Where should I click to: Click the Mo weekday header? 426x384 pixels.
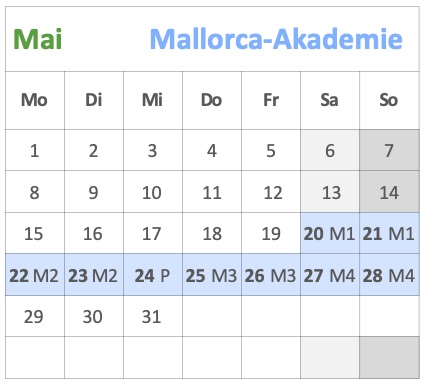(x=35, y=100)
